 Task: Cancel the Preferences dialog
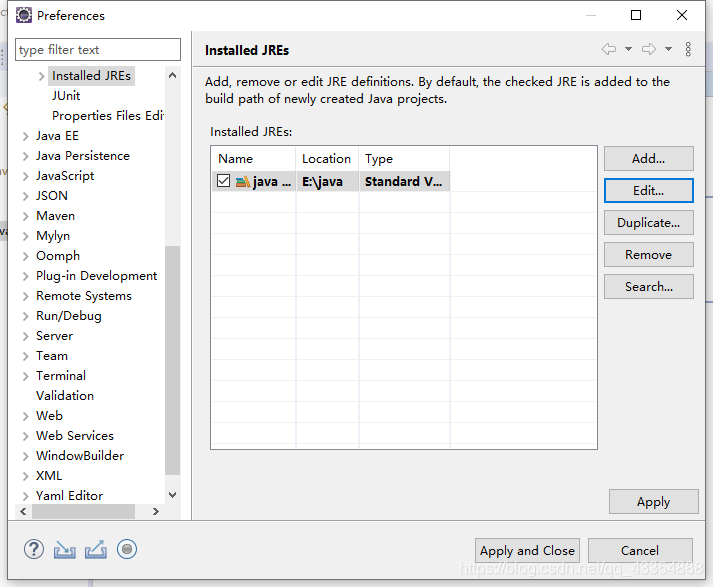(640, 551)
